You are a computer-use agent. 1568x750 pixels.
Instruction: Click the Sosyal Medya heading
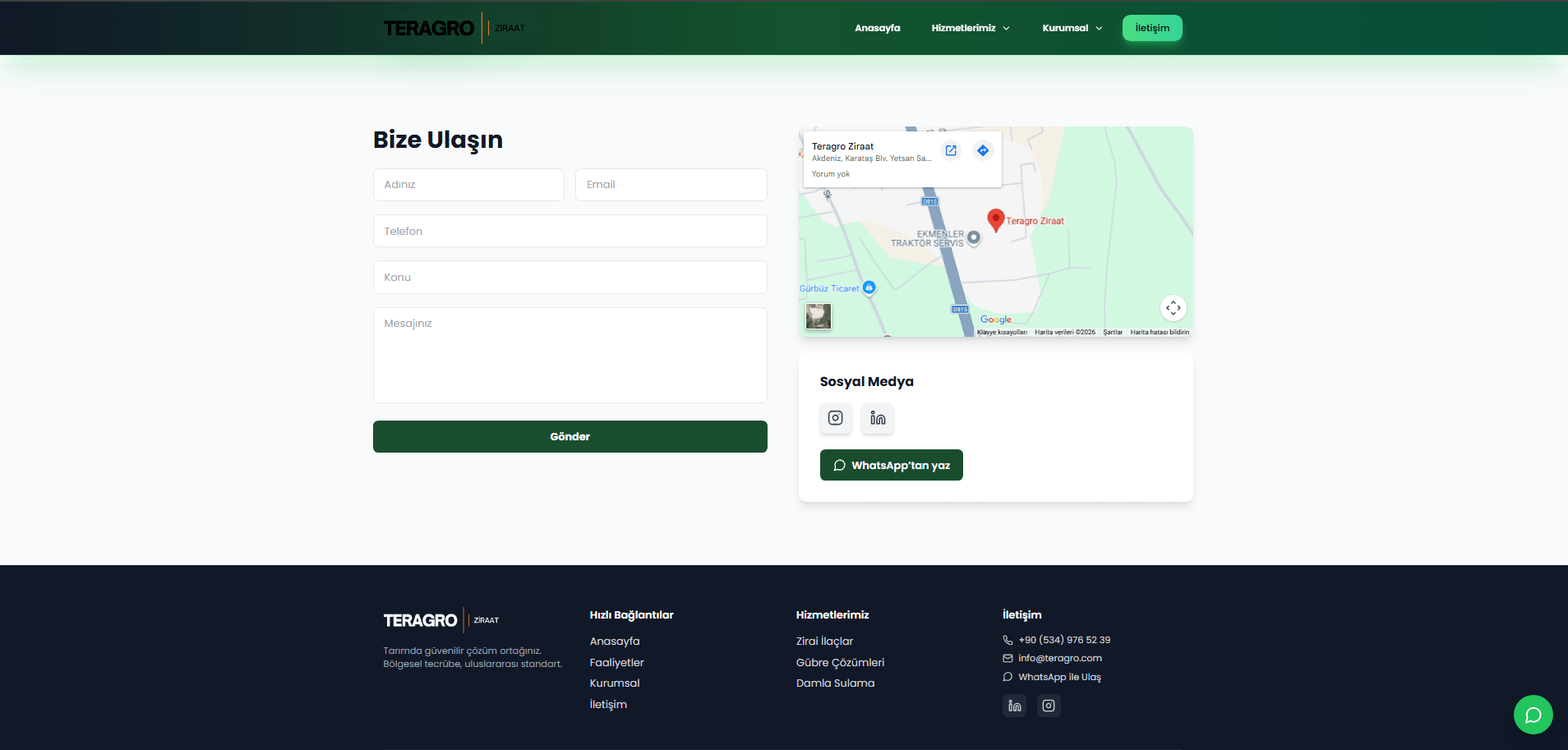[x=867, y=381]
